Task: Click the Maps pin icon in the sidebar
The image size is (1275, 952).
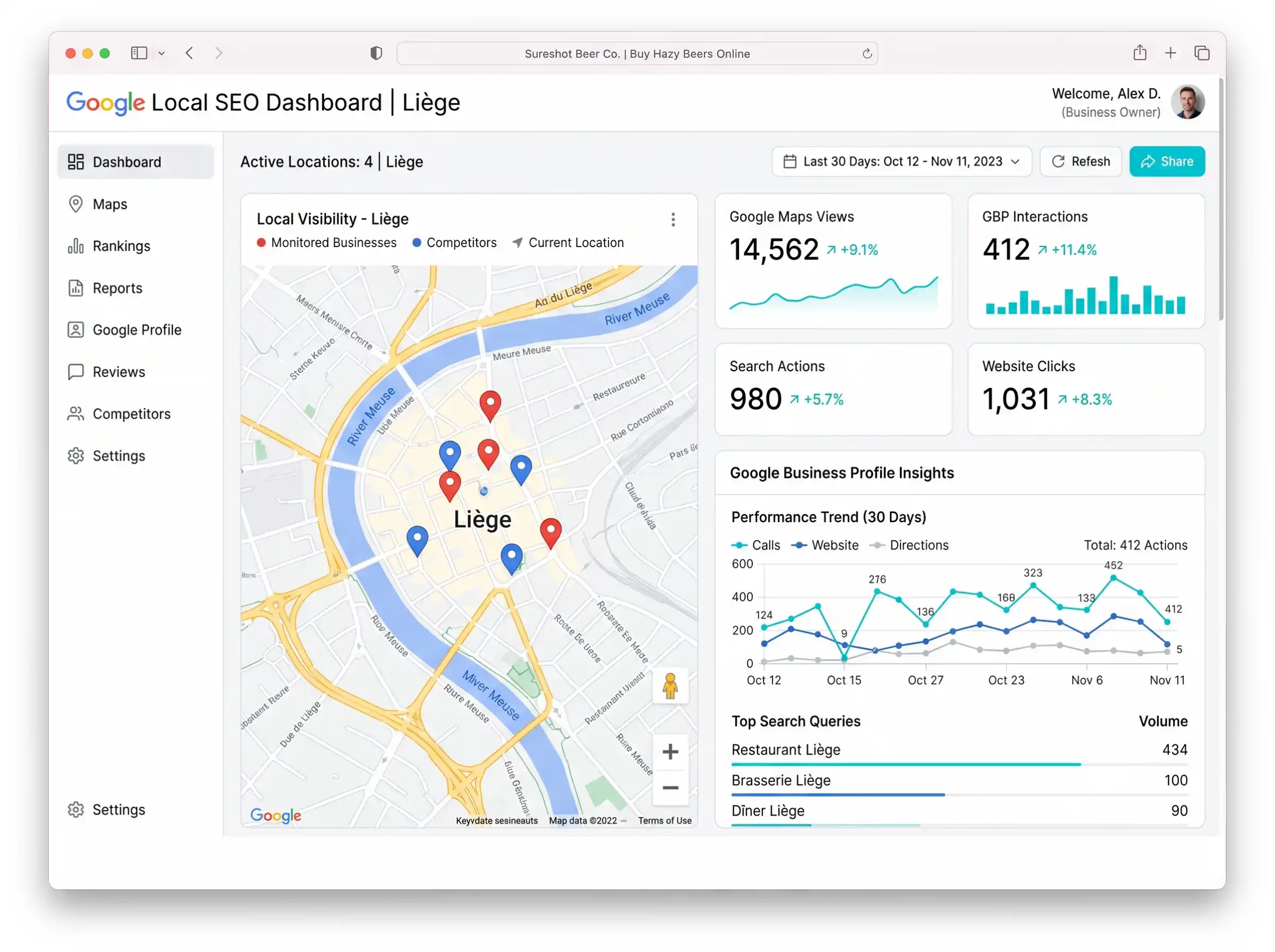Action: point(75,204)
